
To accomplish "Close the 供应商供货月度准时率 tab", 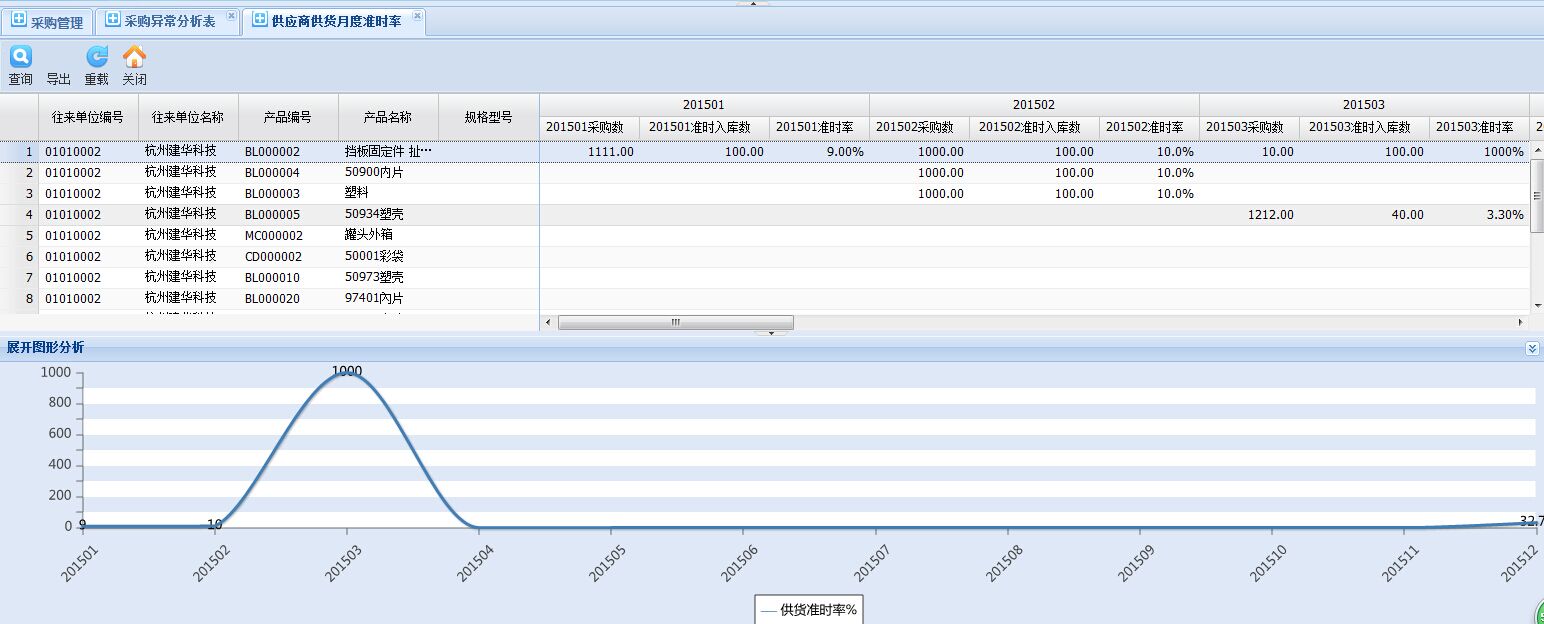I will pyautogui.click(x=417, y=16).
